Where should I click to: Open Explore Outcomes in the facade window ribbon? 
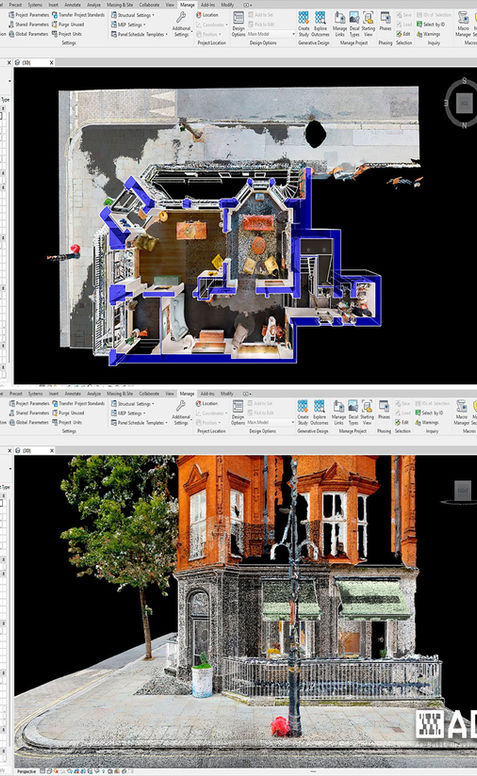coord(319,413)
